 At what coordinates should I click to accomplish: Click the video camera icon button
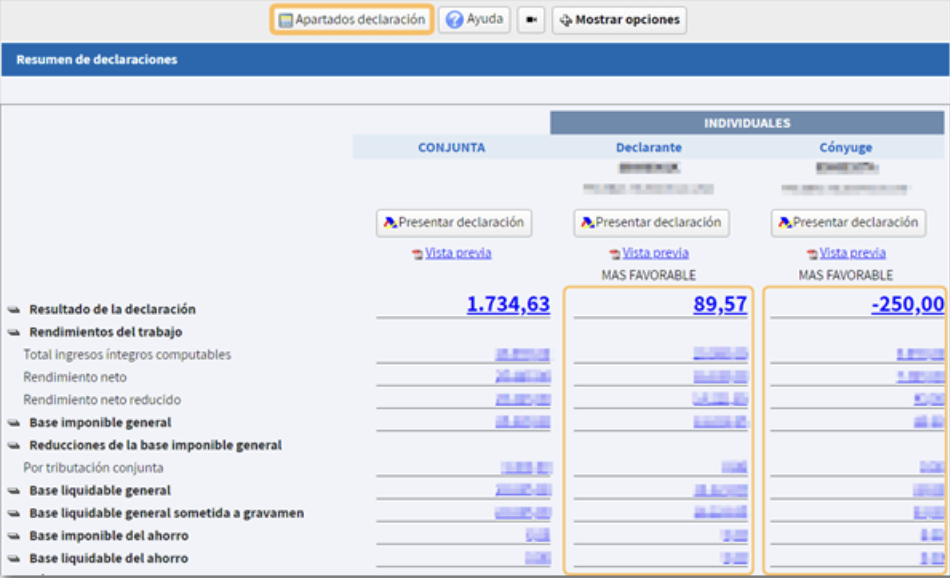(531, 20)
